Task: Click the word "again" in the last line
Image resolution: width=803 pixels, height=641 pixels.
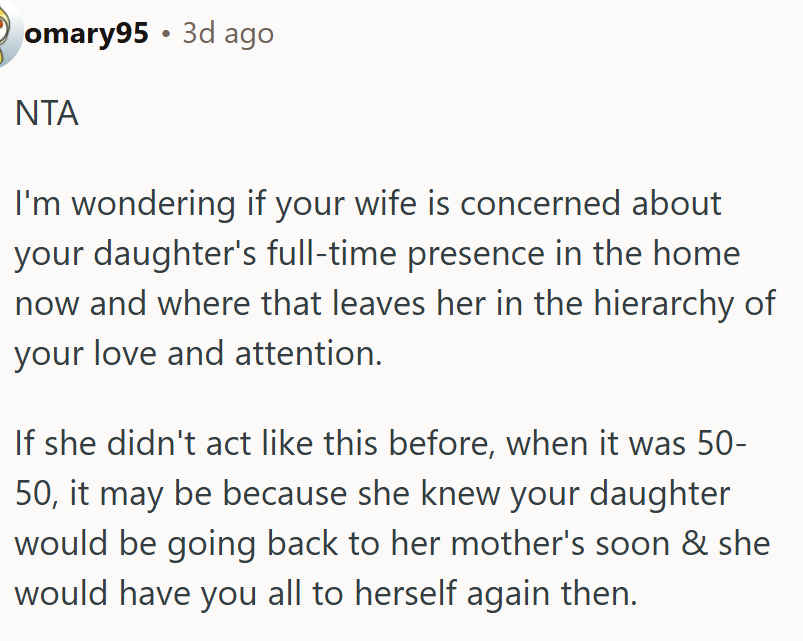Action: point(507,593)
